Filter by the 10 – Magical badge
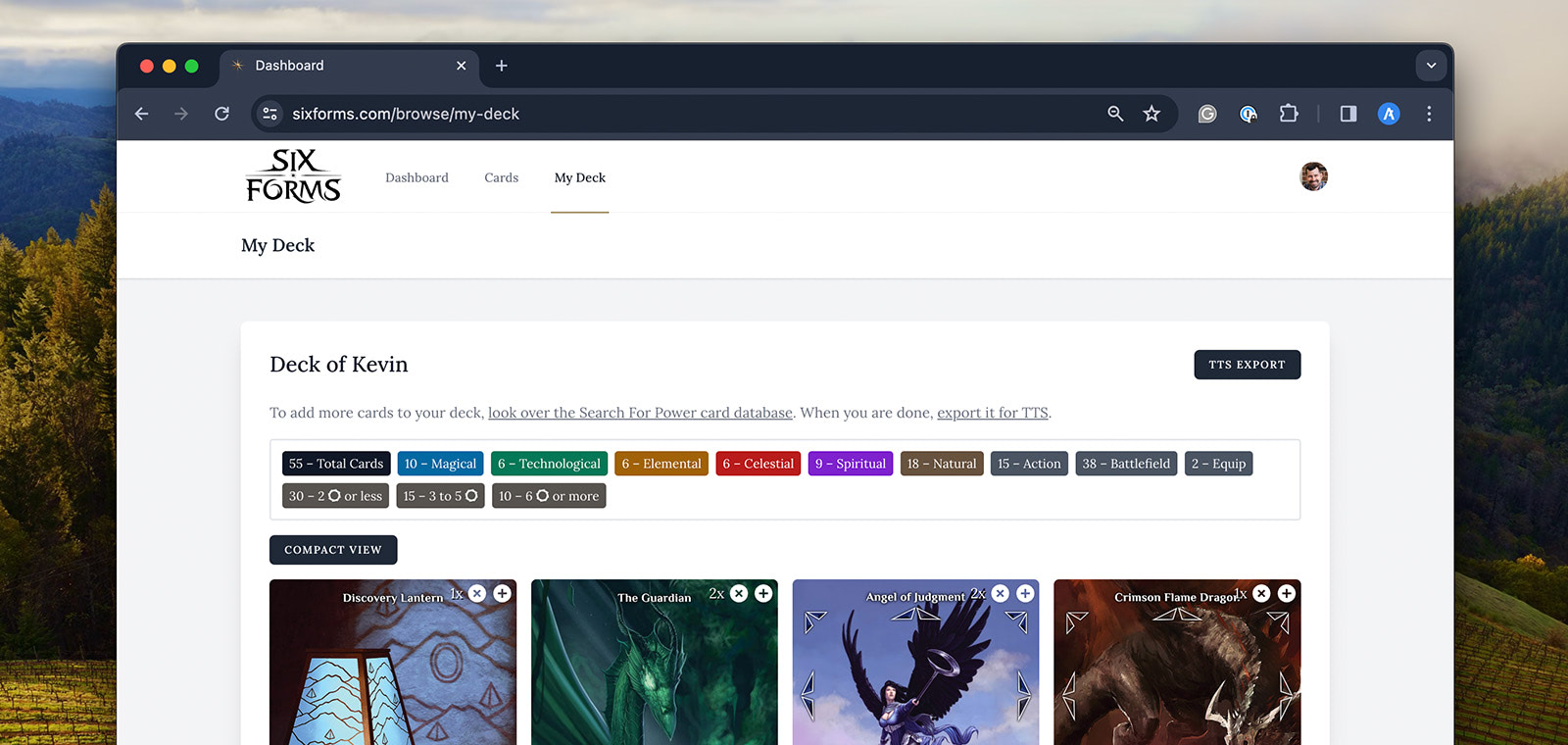1568x745 pixels. coord(440,464)
